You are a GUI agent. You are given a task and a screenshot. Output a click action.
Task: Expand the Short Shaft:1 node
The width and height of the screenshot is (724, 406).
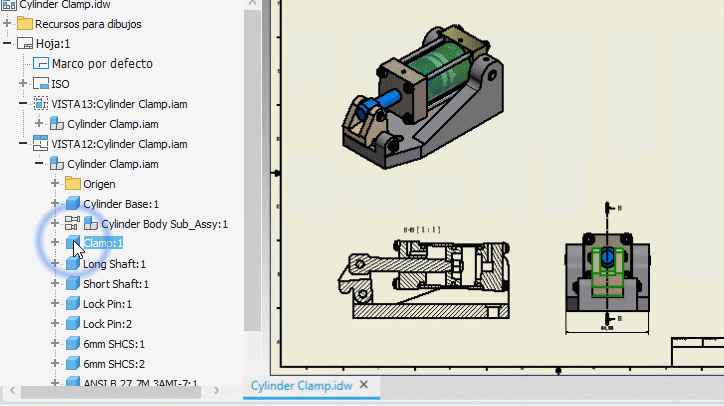tap(55, 284)
